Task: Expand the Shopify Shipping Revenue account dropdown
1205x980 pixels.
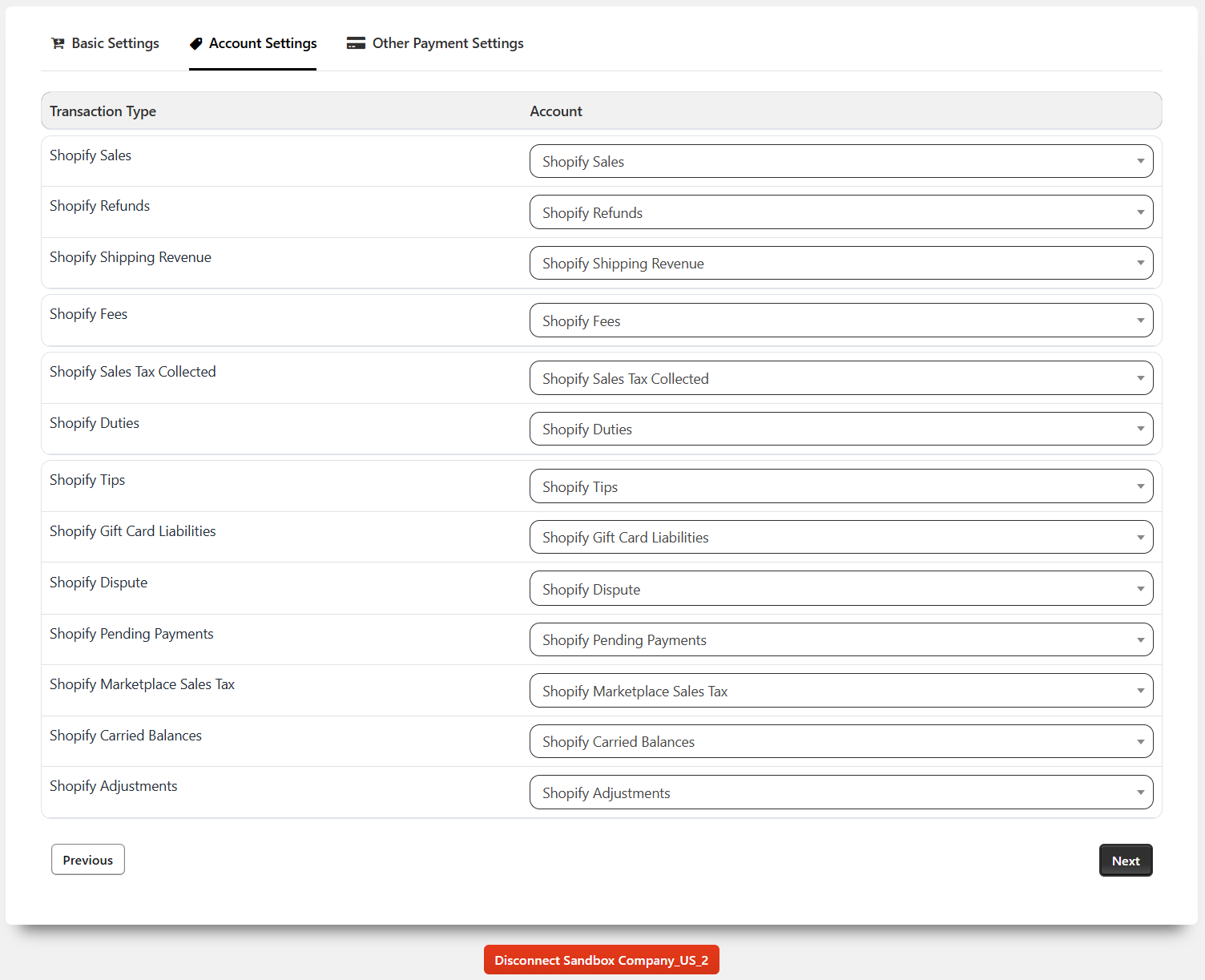Action: [841, 263]
